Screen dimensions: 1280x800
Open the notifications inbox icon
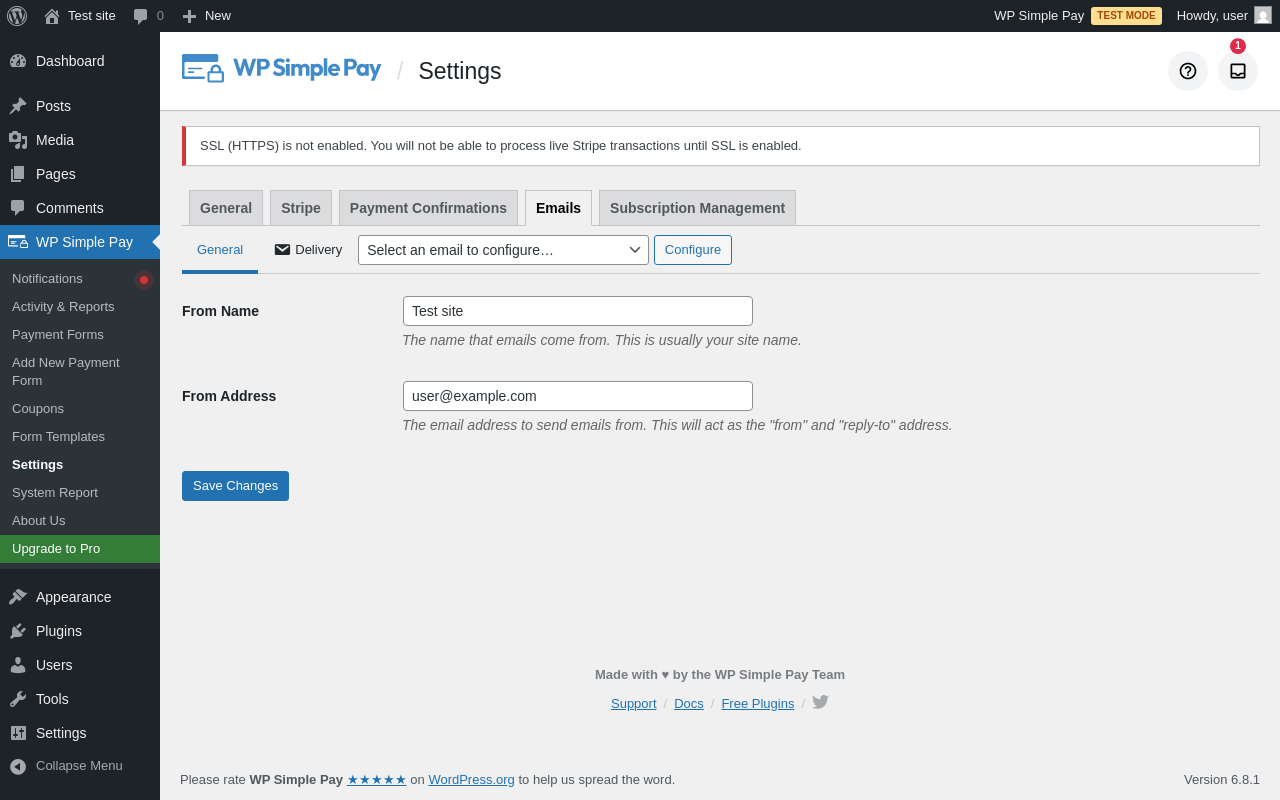pos(1237,71)
